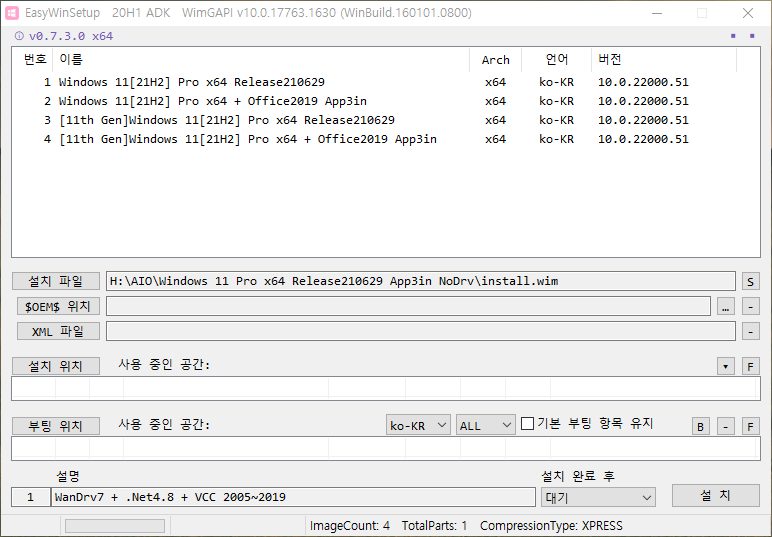772x537 pixels.
Task: Open the ALL dropdown
Action: pos(485,425)
